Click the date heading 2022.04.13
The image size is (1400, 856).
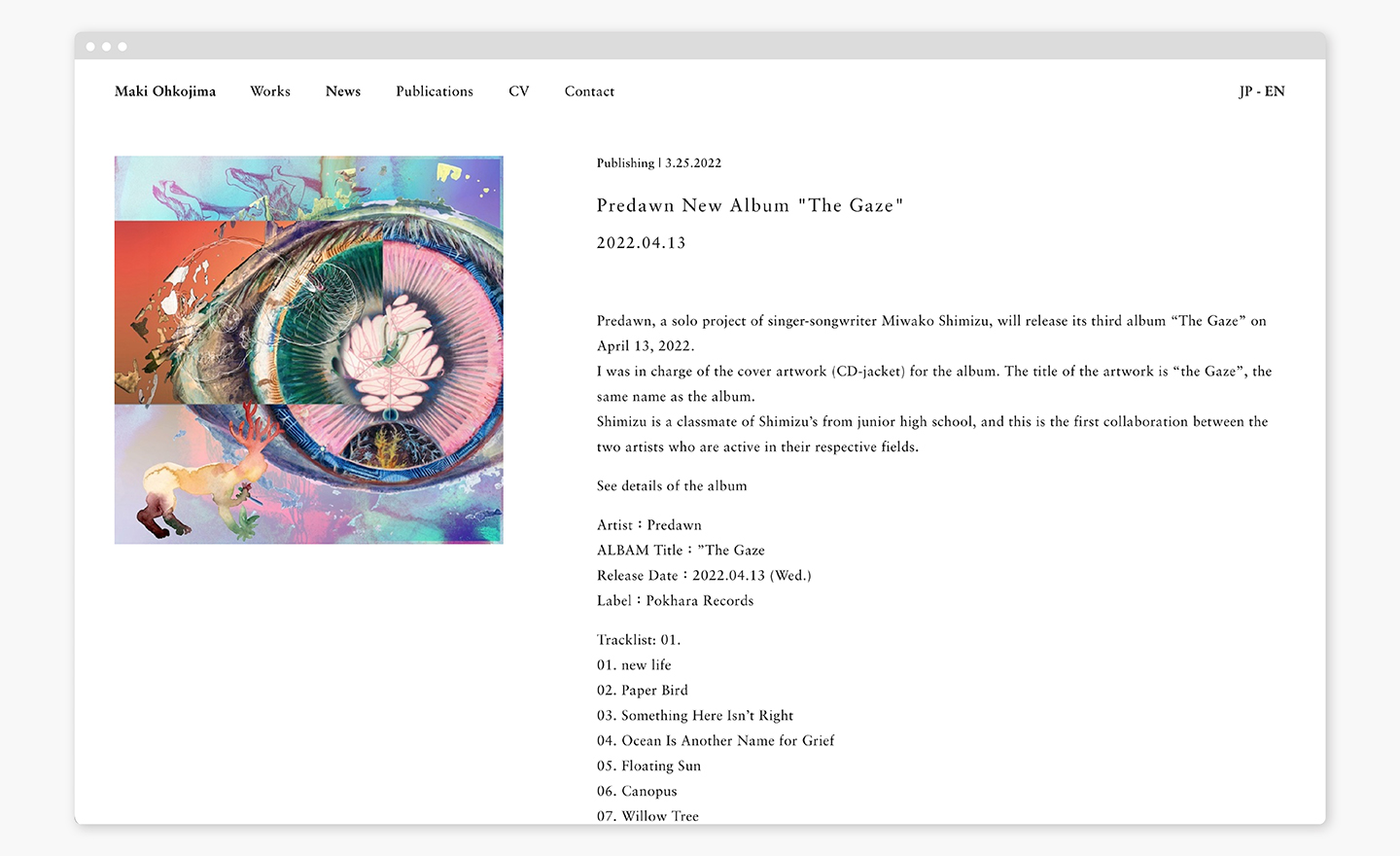click(642, 243)
